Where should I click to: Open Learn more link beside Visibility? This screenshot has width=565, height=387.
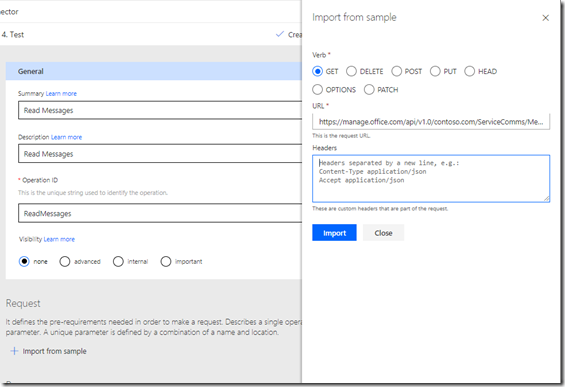pyautogui.click(x=59, y=239)
